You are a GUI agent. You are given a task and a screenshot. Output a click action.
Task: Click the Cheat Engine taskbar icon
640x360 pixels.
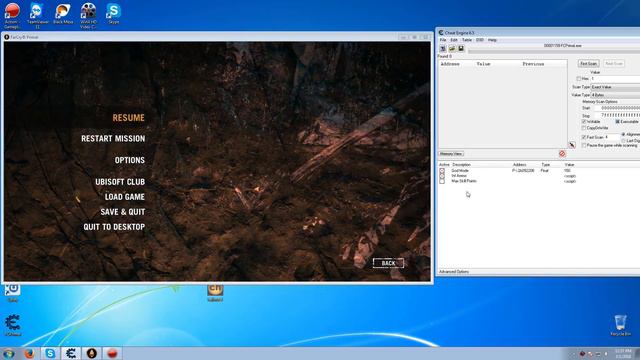click(x=71, y=353)
